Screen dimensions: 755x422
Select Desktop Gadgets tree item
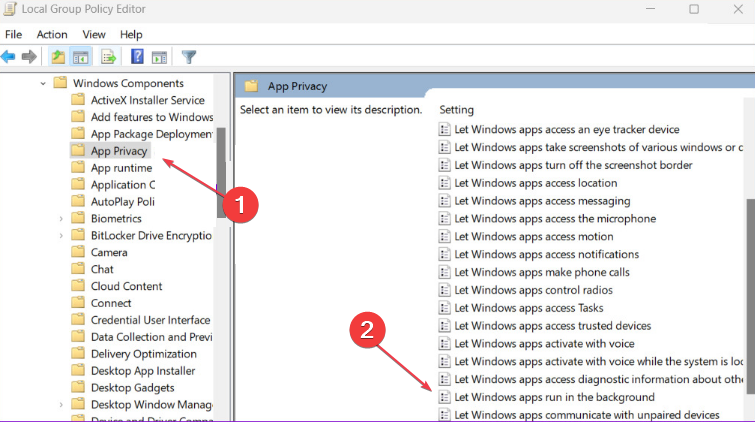(132, 387)
